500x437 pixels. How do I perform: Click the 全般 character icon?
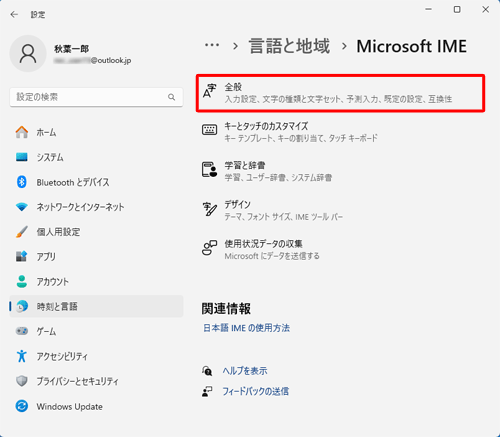[209, 91]
